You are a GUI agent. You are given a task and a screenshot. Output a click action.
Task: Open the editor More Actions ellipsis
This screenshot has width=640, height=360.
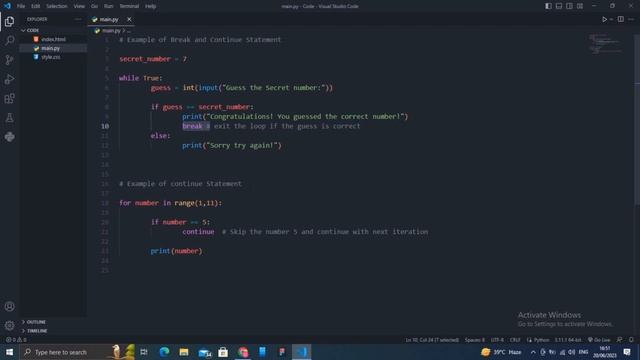(631, 19)
